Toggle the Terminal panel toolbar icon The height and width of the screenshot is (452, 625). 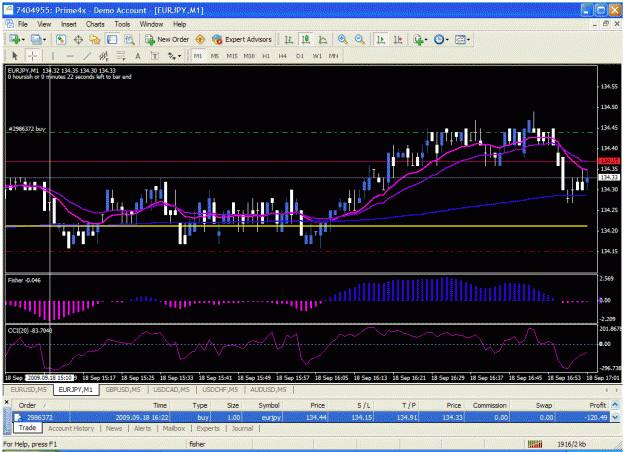112,39
